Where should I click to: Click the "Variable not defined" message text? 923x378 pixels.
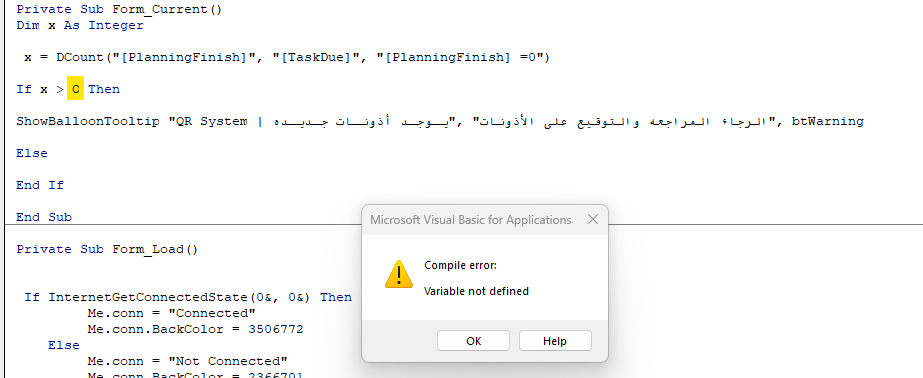point(476,291)
